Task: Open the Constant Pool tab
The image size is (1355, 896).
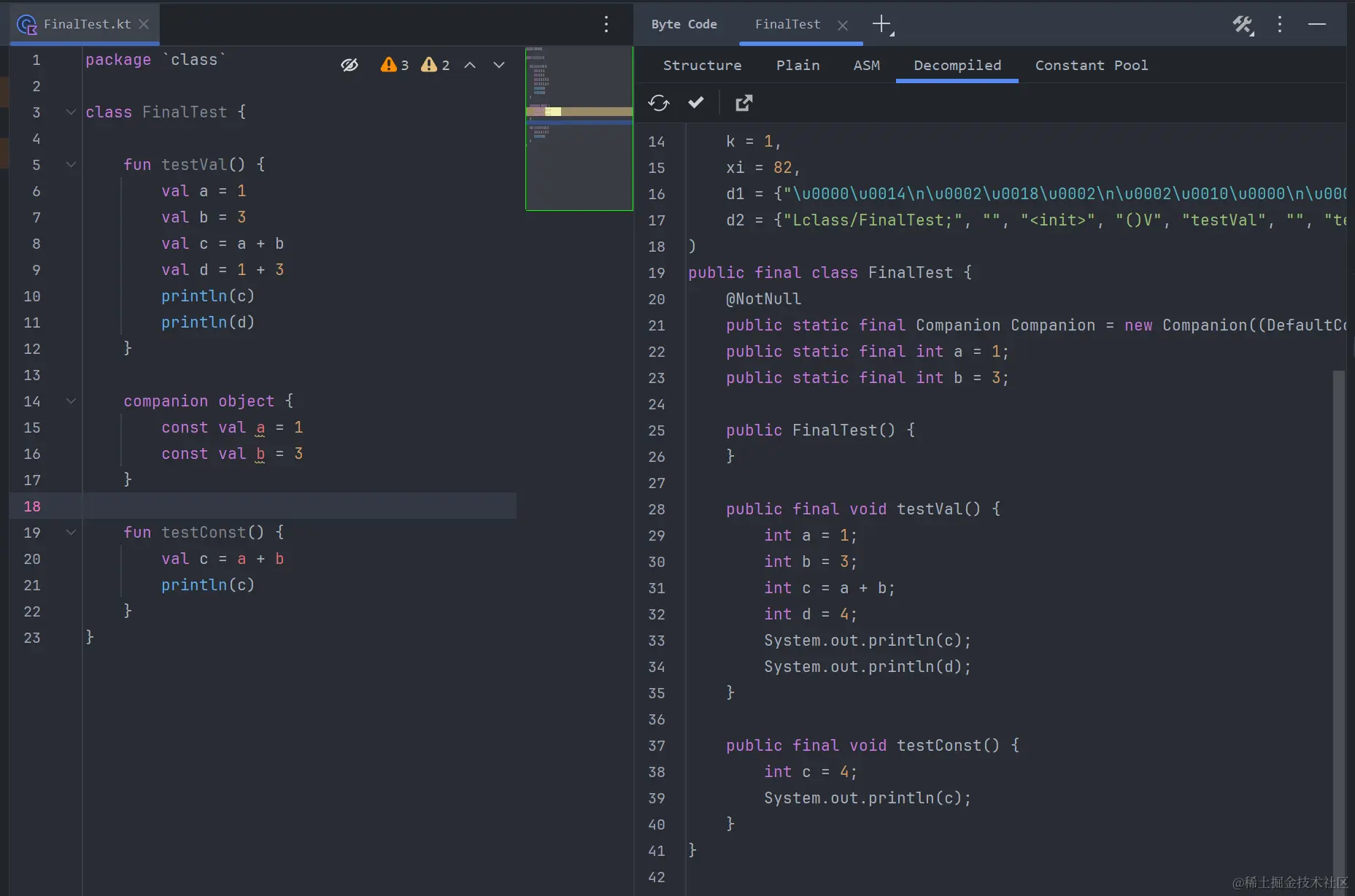Action: [x=1091, y=66]
